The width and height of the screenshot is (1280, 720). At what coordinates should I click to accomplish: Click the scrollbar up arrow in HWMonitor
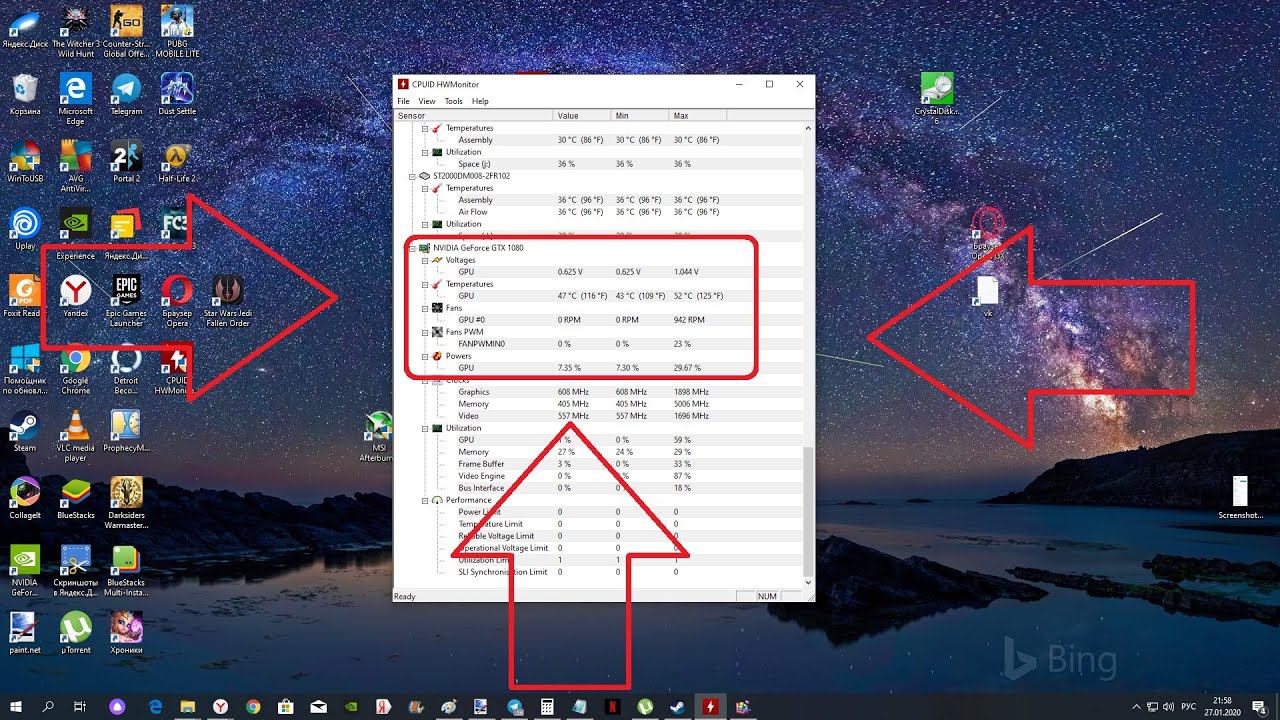808,128
